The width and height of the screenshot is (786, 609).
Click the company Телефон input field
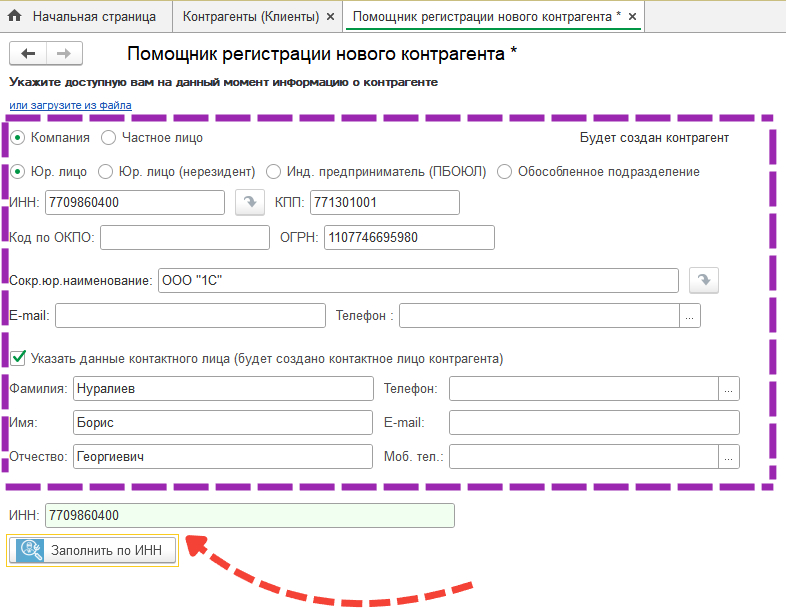539,316
